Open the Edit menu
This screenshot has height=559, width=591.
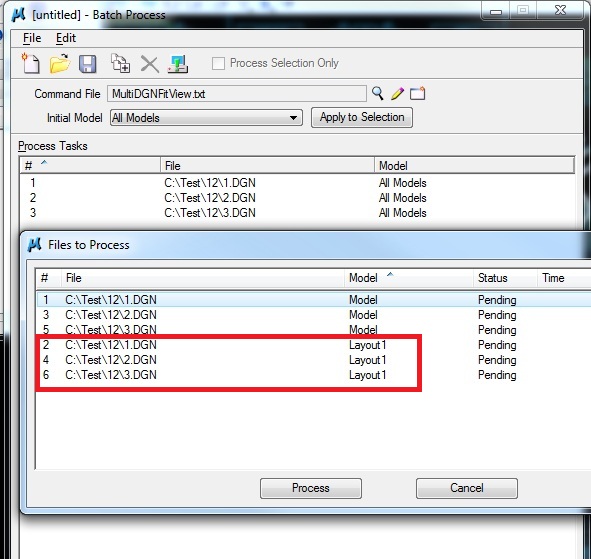click(x=66, y=38)
